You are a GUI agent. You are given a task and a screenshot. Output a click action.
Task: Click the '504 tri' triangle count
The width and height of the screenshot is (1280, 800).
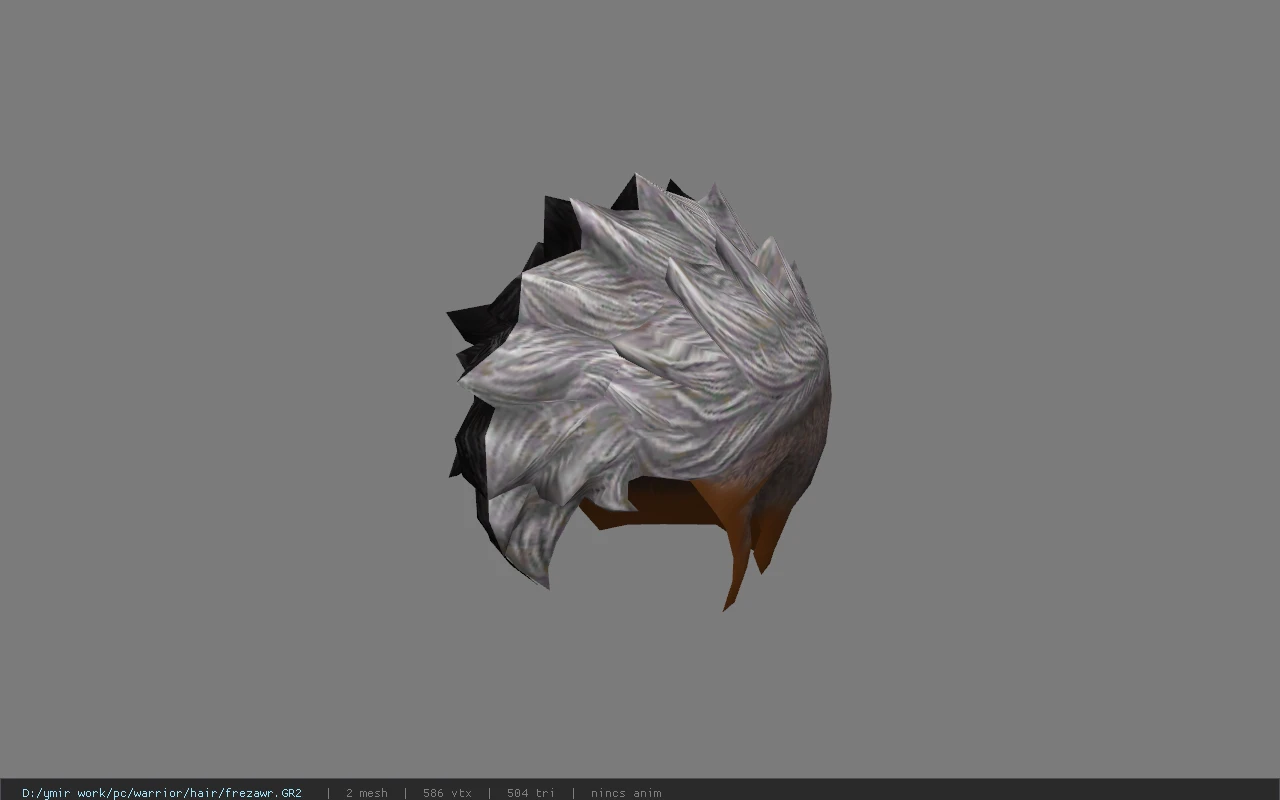530,793
